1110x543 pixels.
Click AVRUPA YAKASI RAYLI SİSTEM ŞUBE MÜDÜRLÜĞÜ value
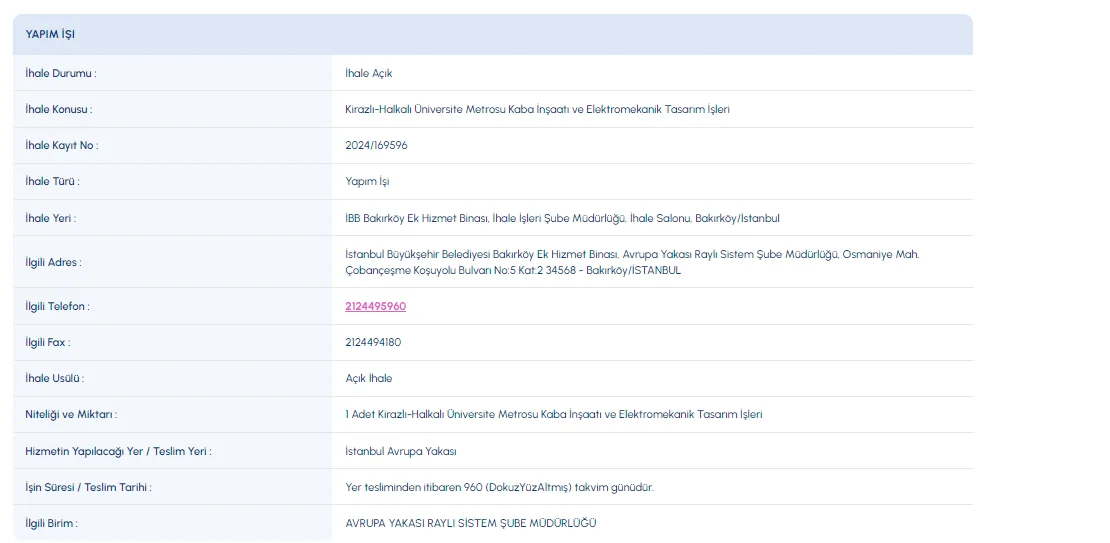[470, 523]
